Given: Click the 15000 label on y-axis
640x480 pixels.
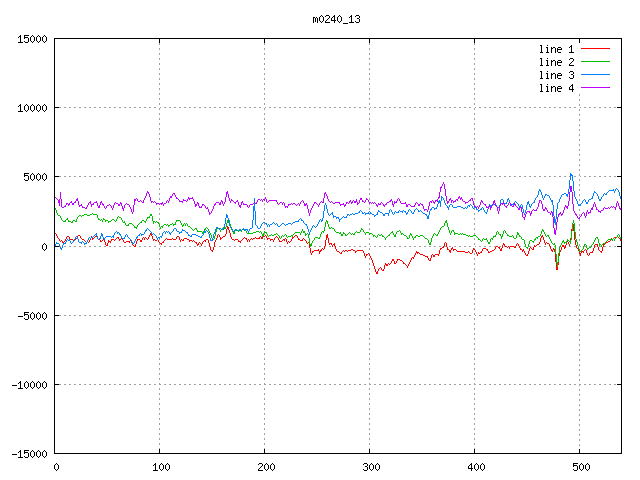Looking at the screenshot, I should point(31,39).
